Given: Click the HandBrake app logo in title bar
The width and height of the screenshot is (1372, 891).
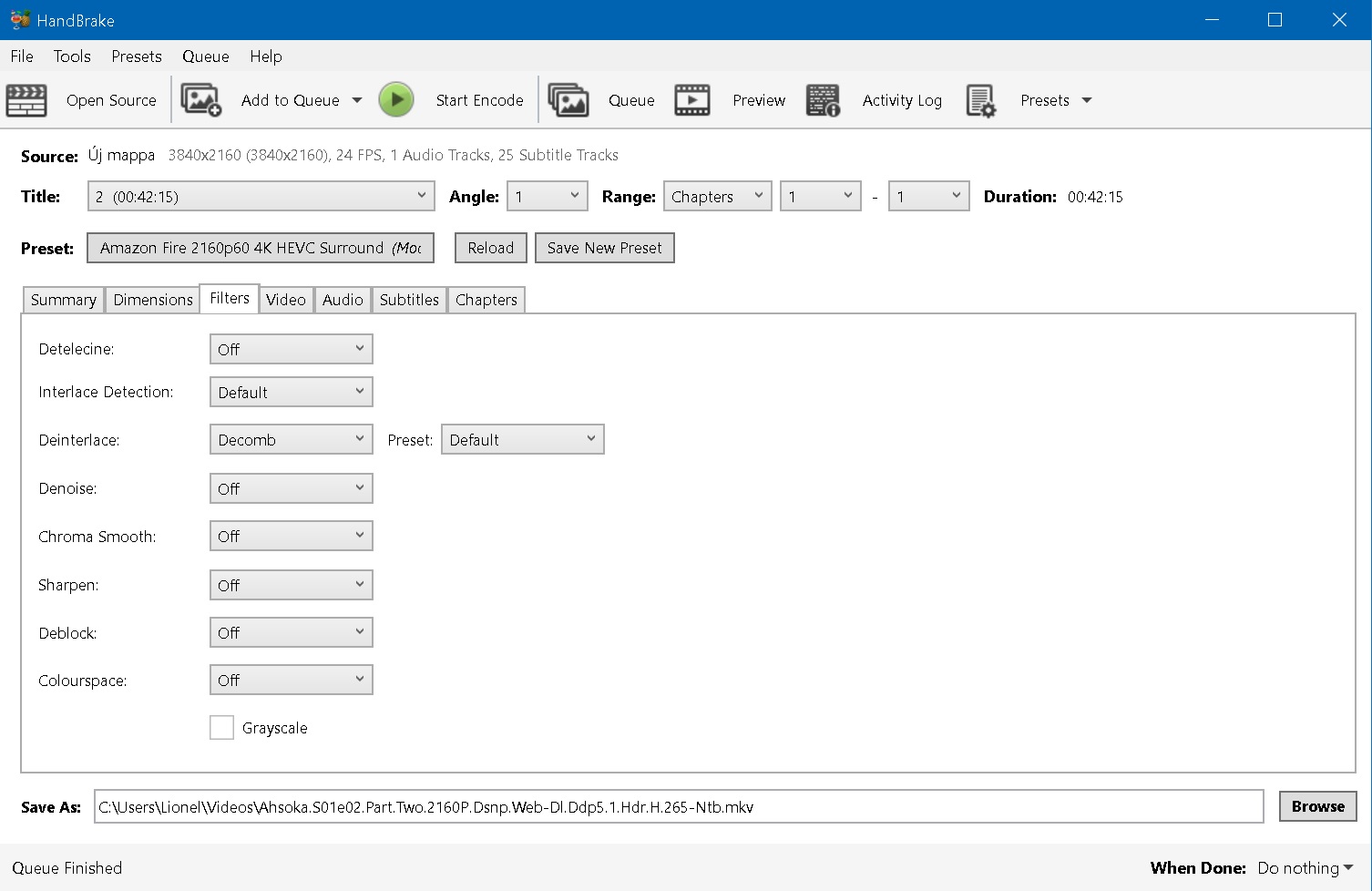Looking at the screenshot, I should click(20, 19).
